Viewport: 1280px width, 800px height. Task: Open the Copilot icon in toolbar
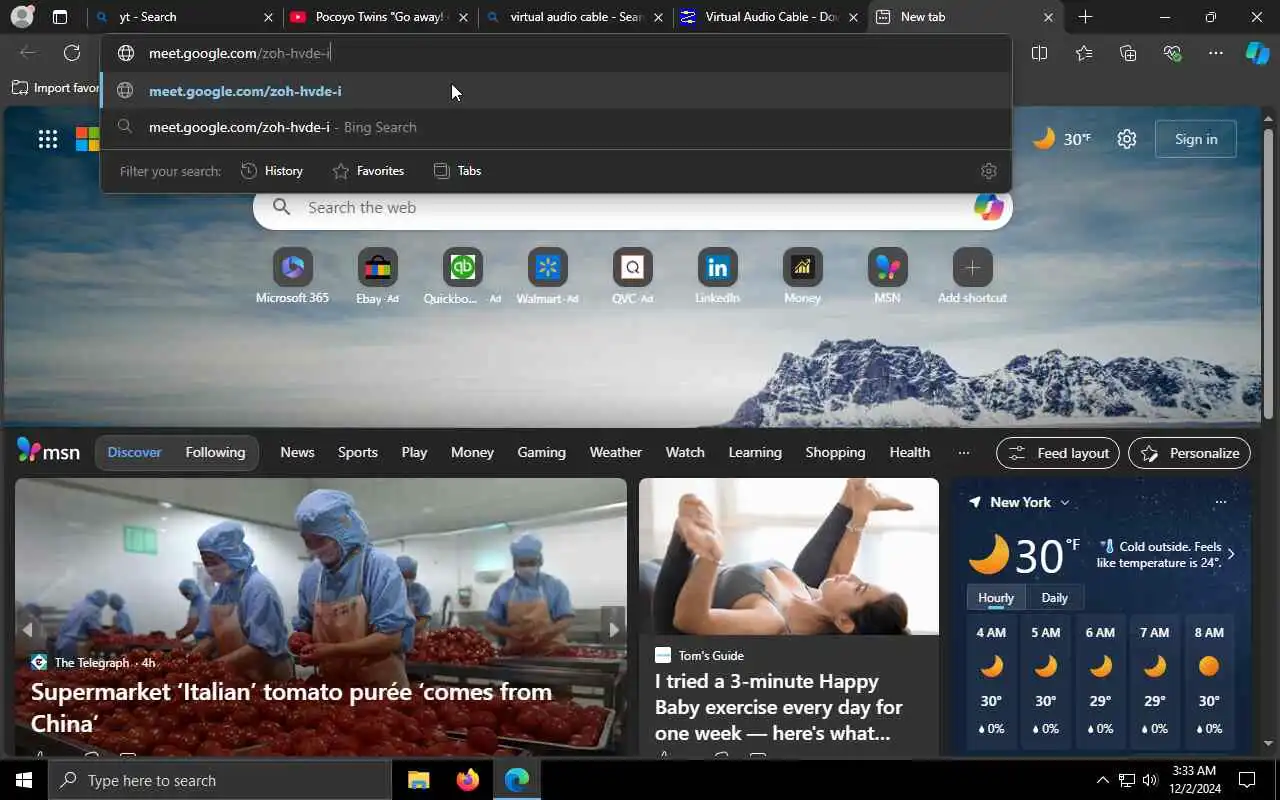coord(1257,53)
